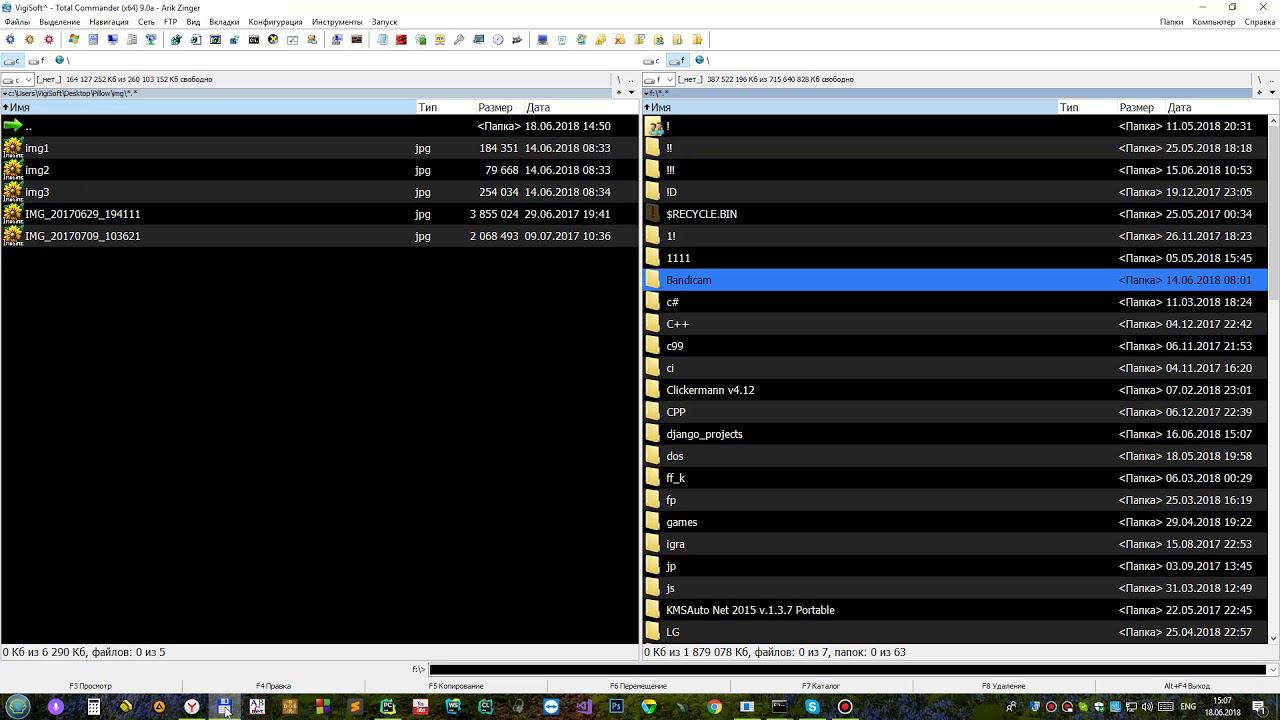Image resolution: width=1280 pixels, height=720 pixels.
Task: Click the Windows flag toolbar icon
Action: click(x=74, y=40)
